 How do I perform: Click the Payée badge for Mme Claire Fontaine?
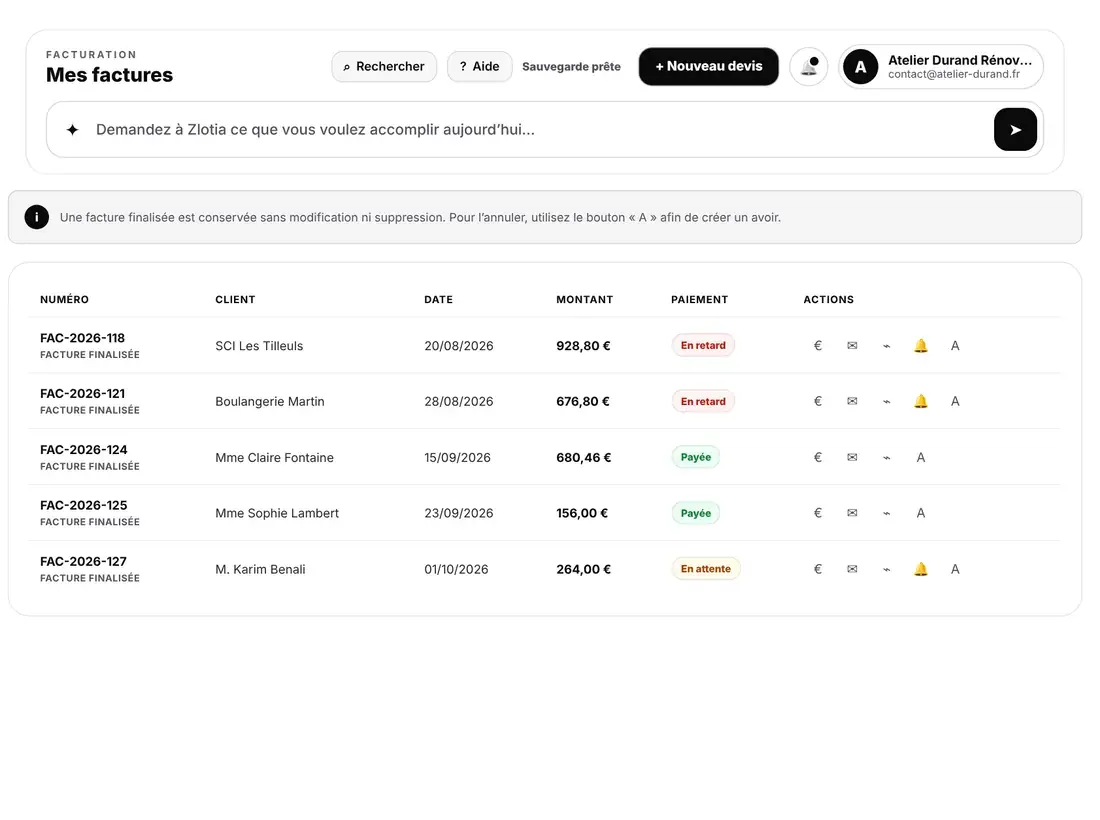696,457
